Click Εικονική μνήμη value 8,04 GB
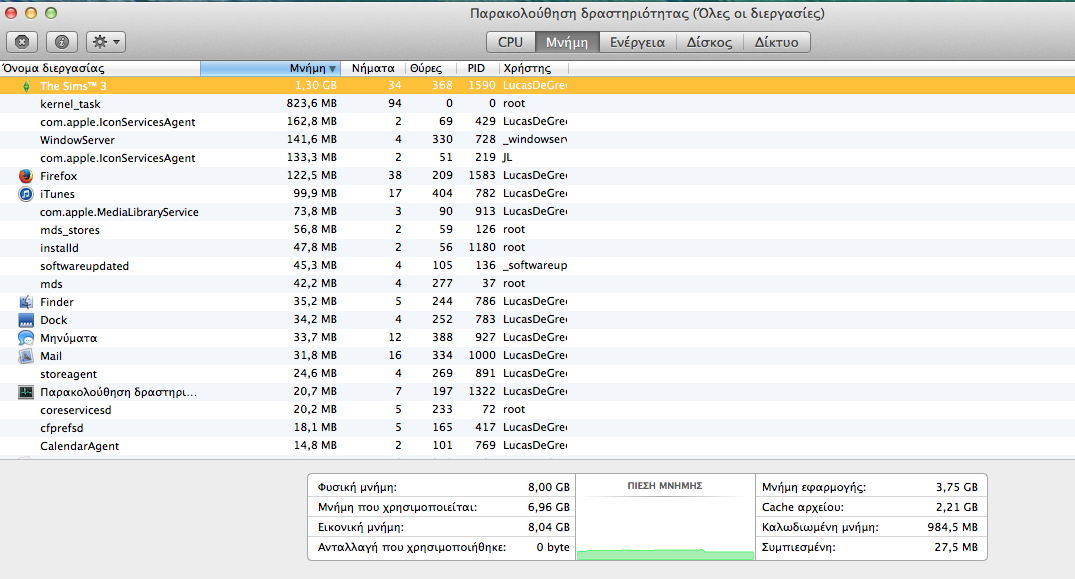1075x579 pixels. click(548, 527)
